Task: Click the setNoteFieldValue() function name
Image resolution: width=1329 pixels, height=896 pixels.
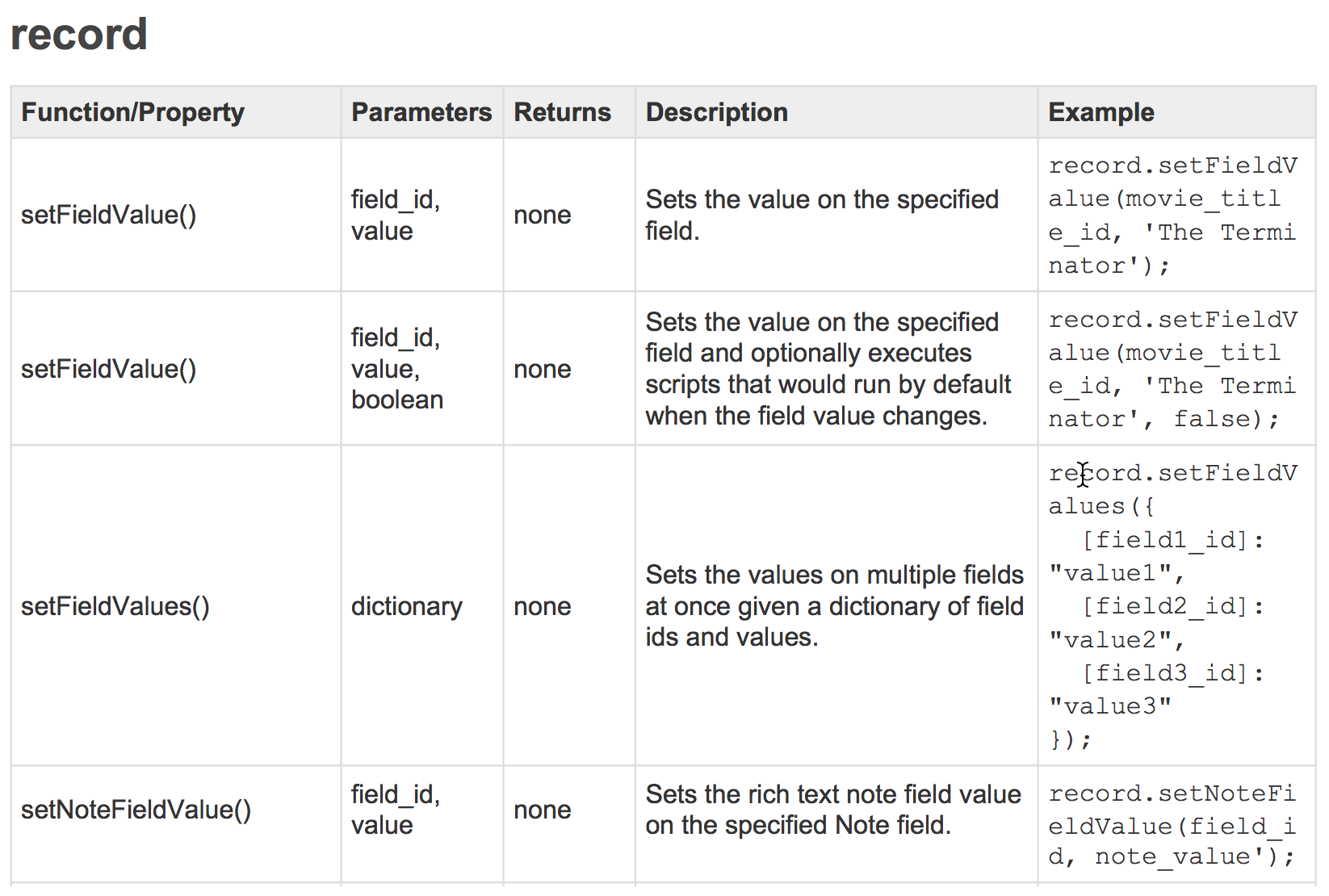Action: pos(136,810)
